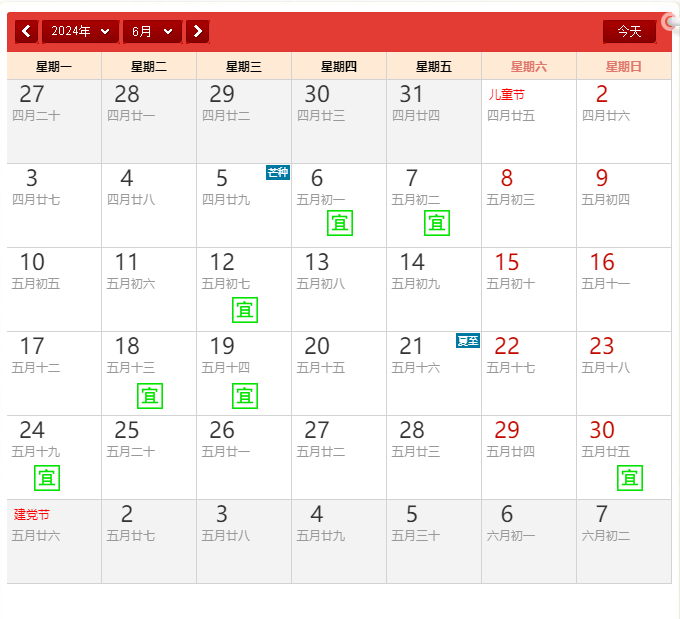
Task: Select June 17 五月十二
Action: pyautogui.click(x=54, y=374)
